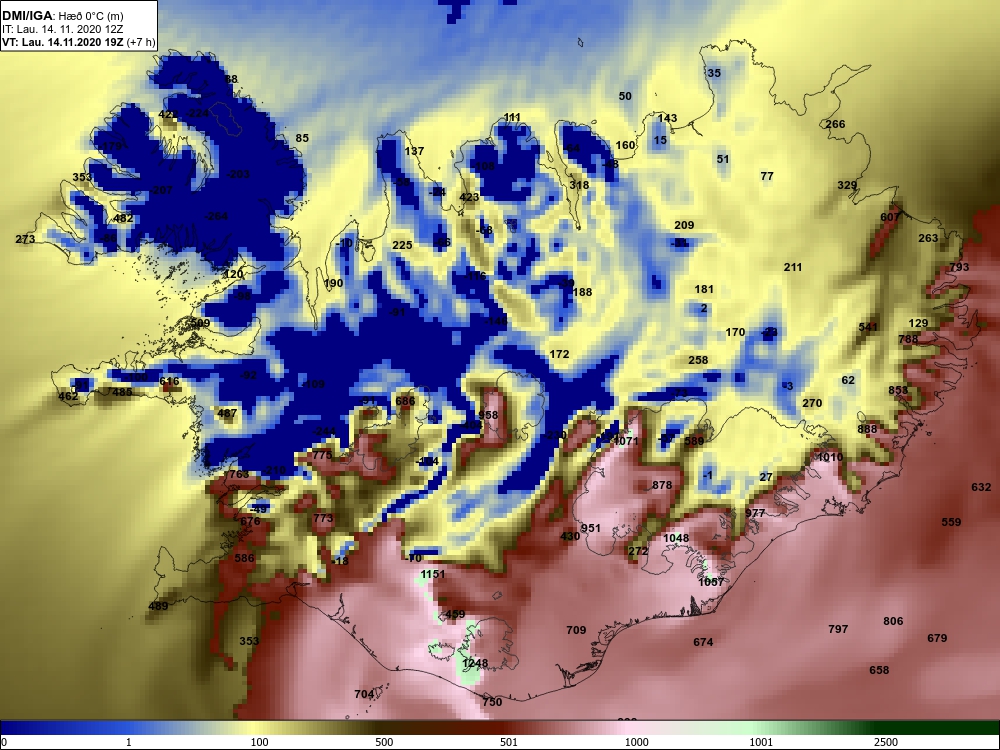Select the initial time line 'IT: Lau. 14. 11. 2020 12Z'
This screenshot has width=1000, height=750.
pos(62,29)
